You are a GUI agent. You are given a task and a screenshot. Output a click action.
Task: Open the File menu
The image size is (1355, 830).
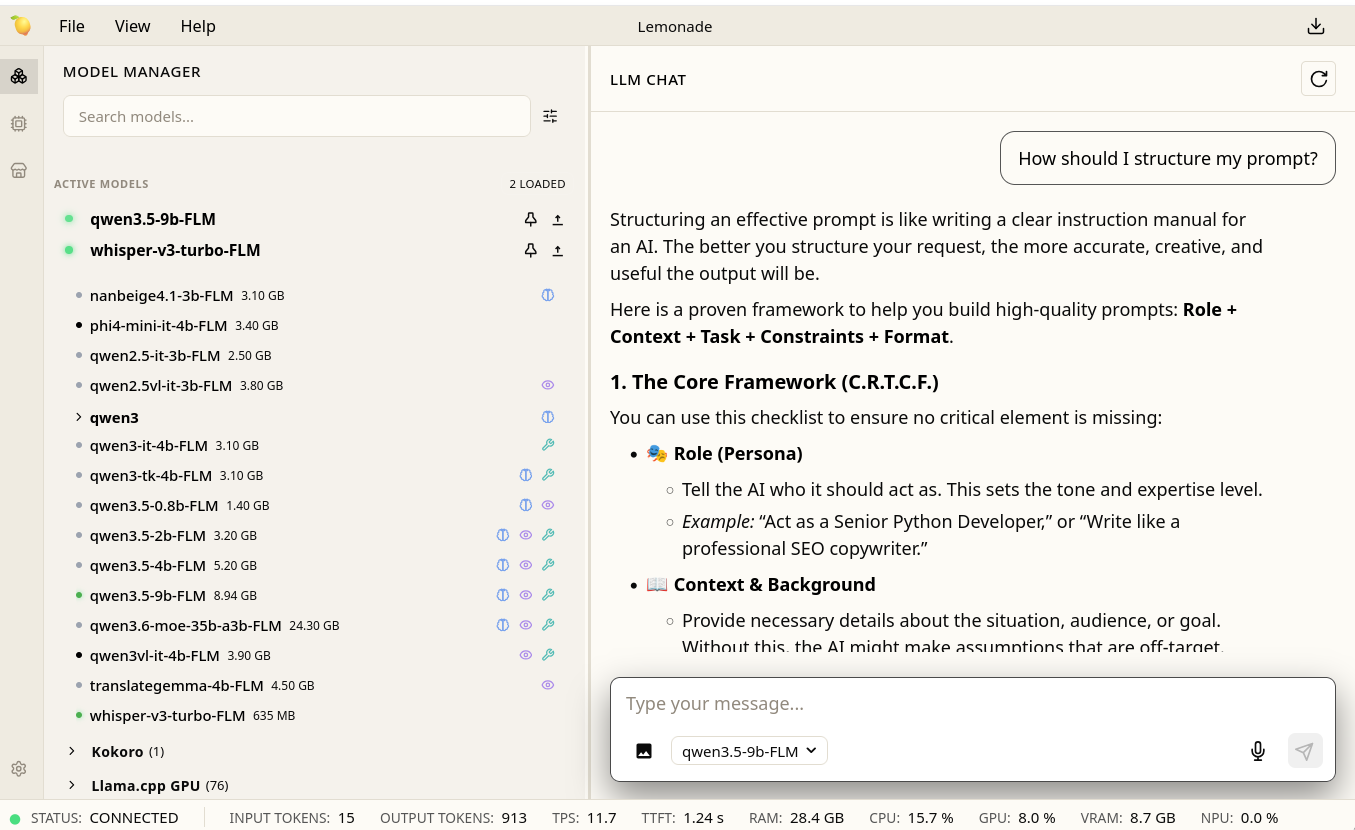tap(72, 27)
